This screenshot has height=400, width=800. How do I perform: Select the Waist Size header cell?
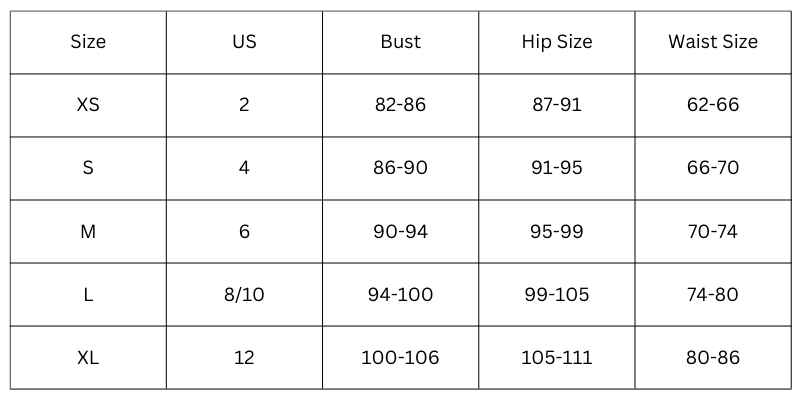(713, 42)
